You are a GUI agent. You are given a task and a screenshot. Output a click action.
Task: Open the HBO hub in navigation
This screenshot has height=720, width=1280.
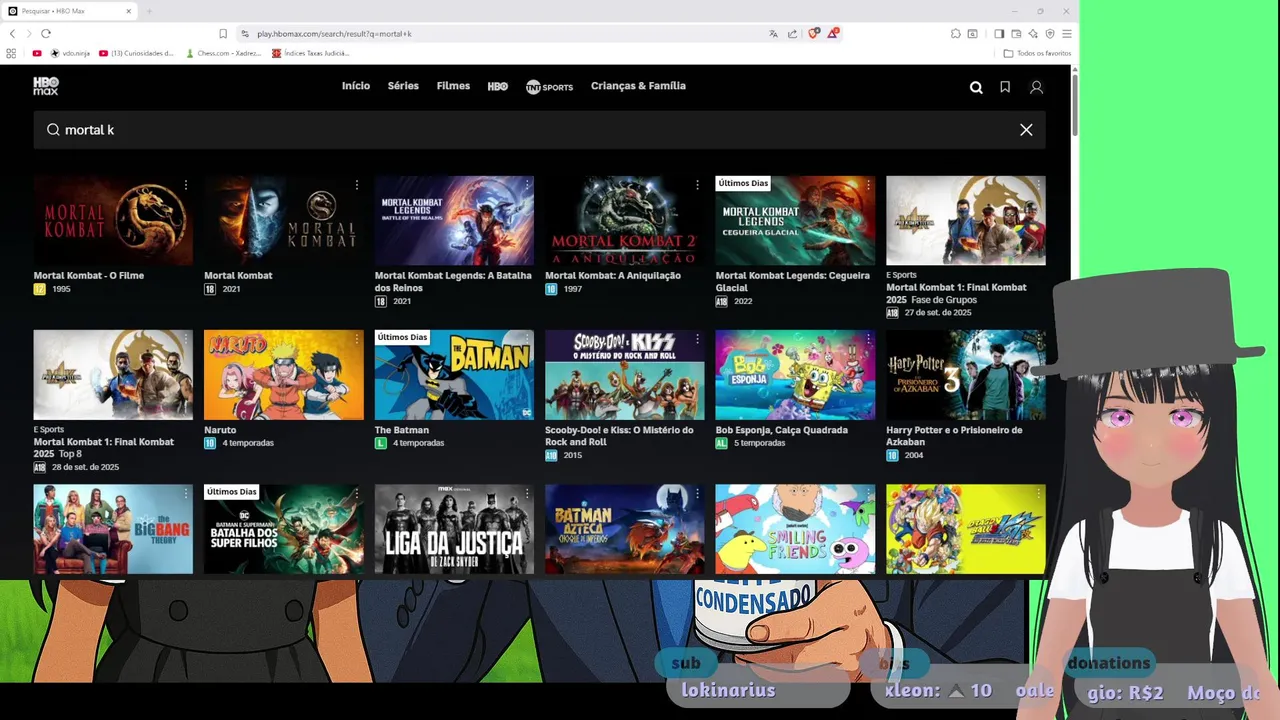(498, 87)
